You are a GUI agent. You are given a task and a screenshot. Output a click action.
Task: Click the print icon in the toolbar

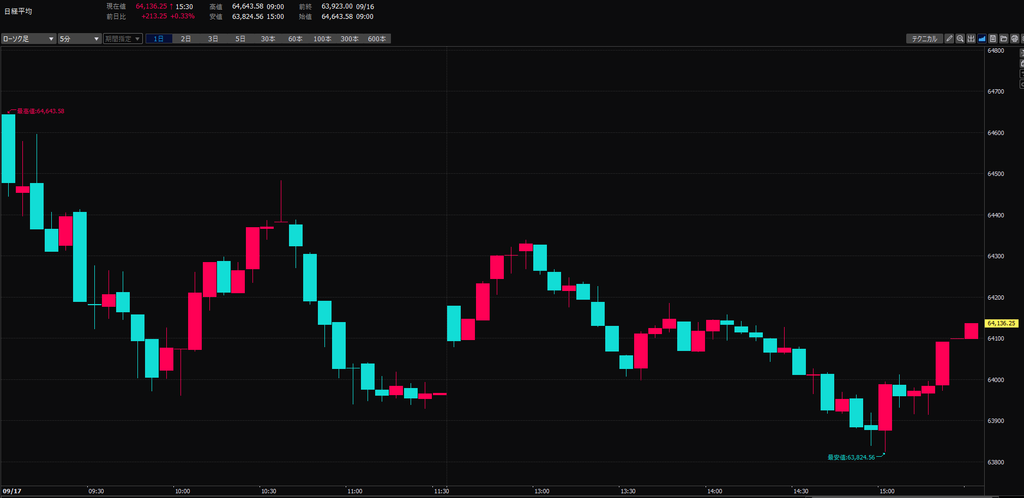[1015, 39]
